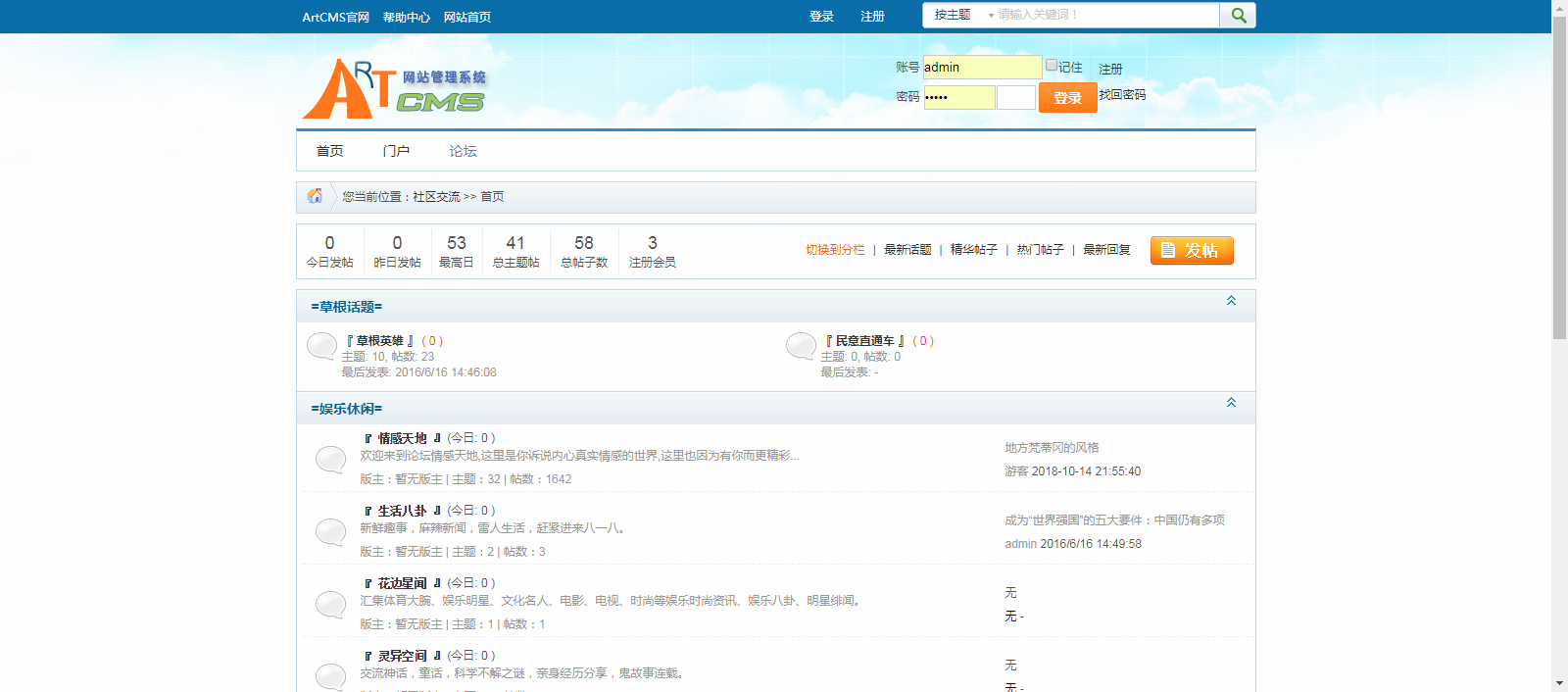Click 找回密码 link
1568x692 pixels.
point(1122,95)
